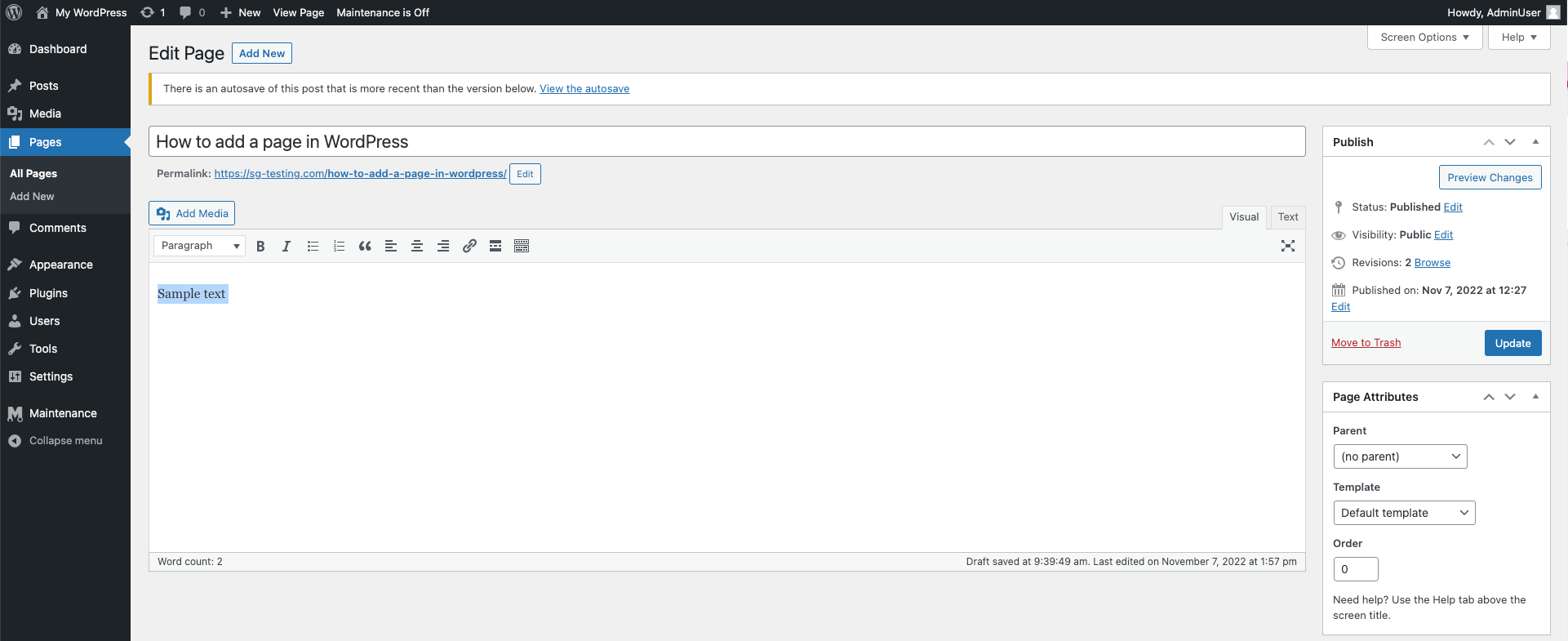Toggle italic formatting in editor toolbar

click(287, 246)
